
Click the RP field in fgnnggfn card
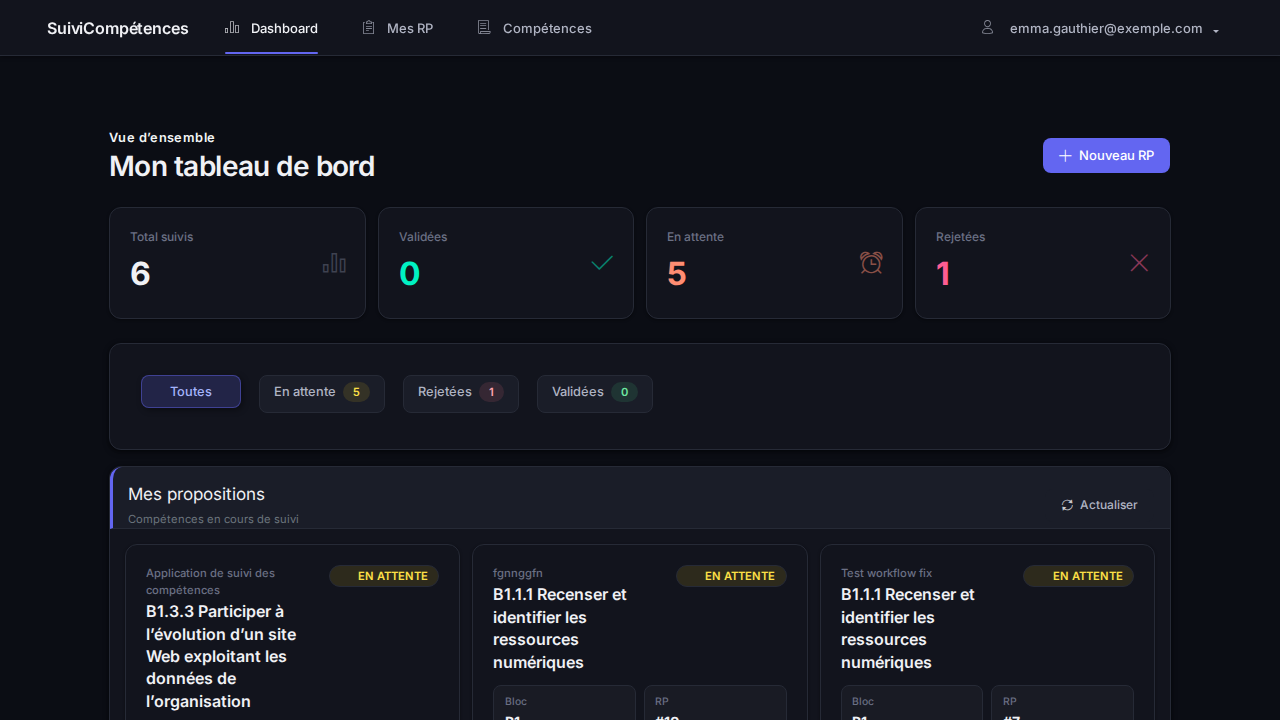click(x=715, y=703)
